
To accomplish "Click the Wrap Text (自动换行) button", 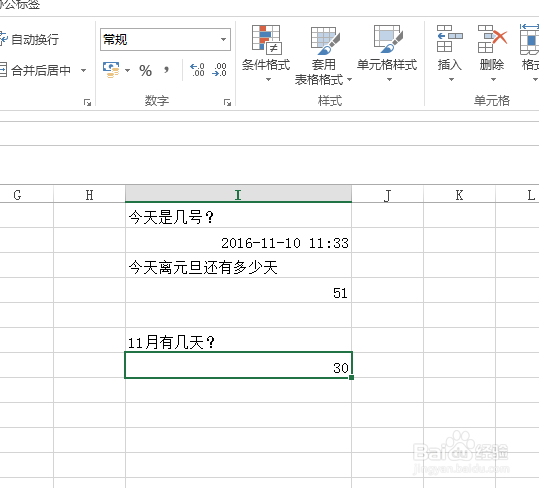I will 30,39.
